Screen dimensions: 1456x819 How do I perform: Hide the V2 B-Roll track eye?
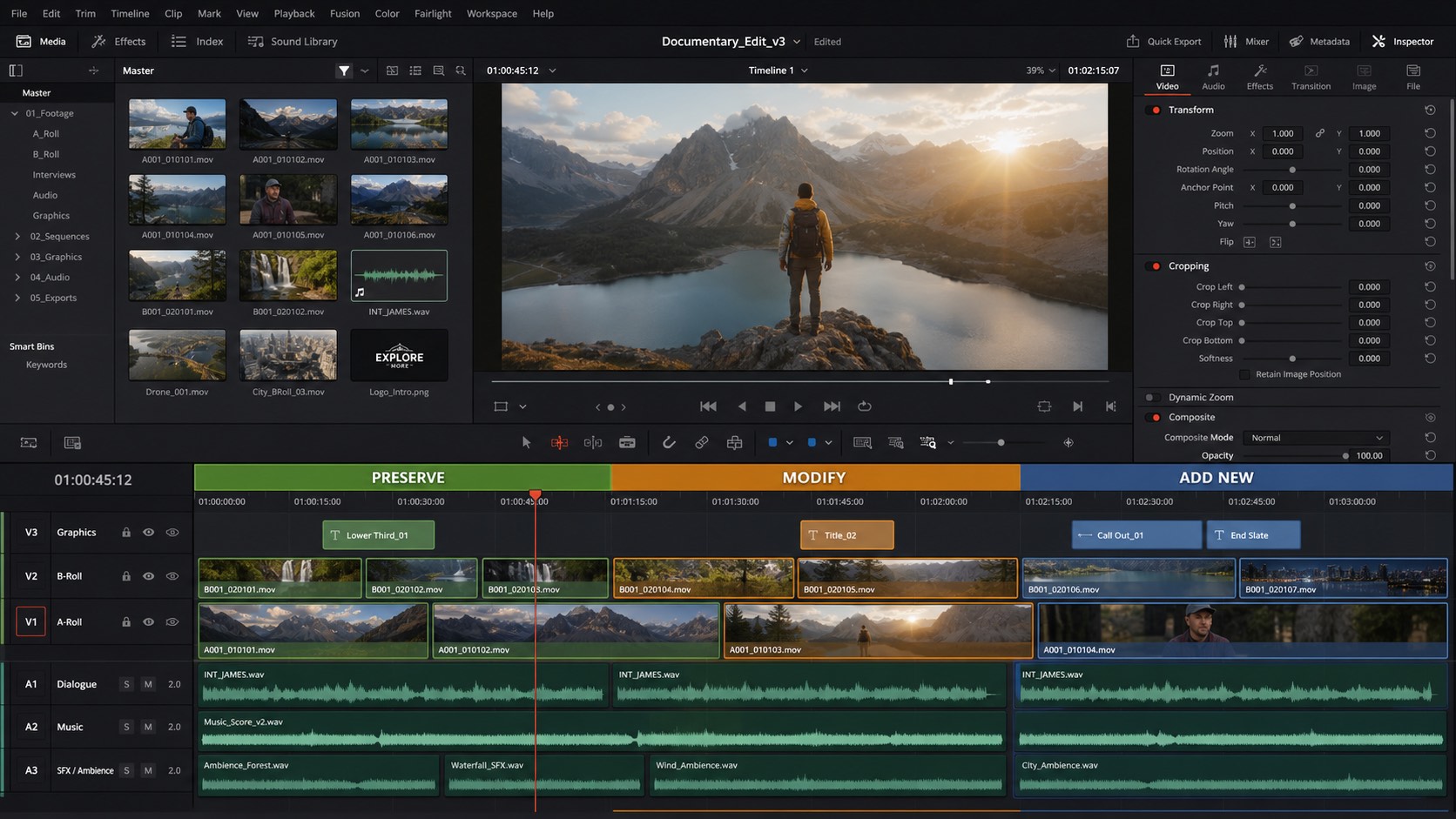[x=149, y=576]
